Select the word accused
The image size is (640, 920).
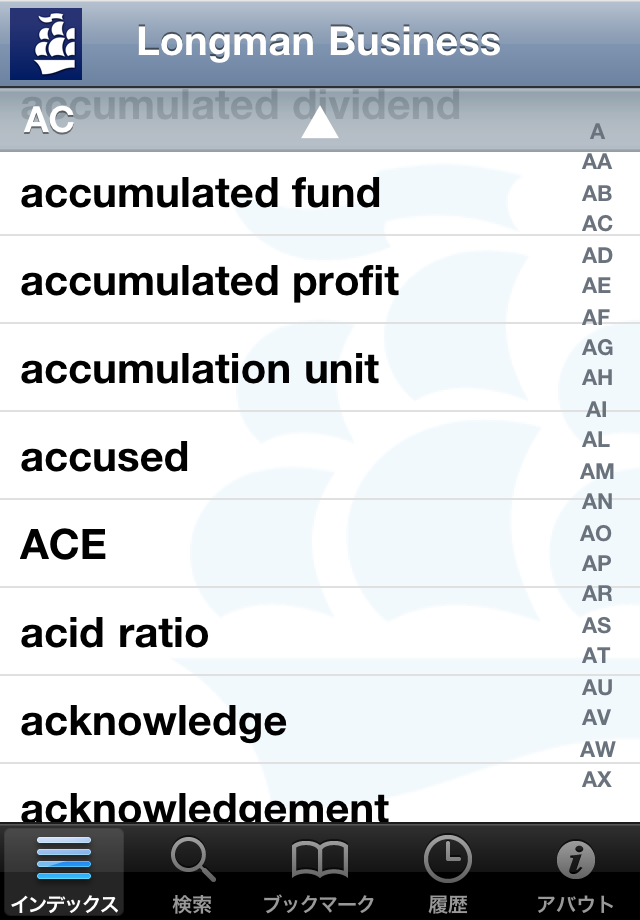tap(104, 457)
